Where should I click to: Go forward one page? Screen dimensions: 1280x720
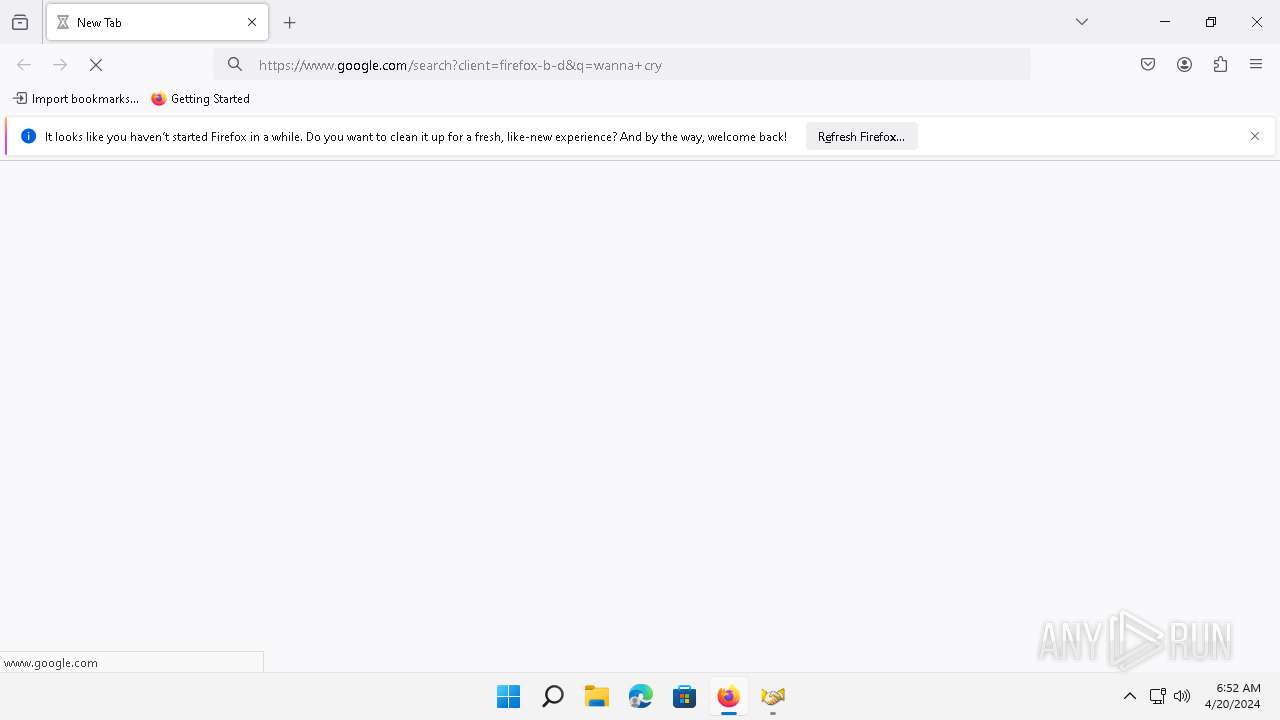(60, 65)
